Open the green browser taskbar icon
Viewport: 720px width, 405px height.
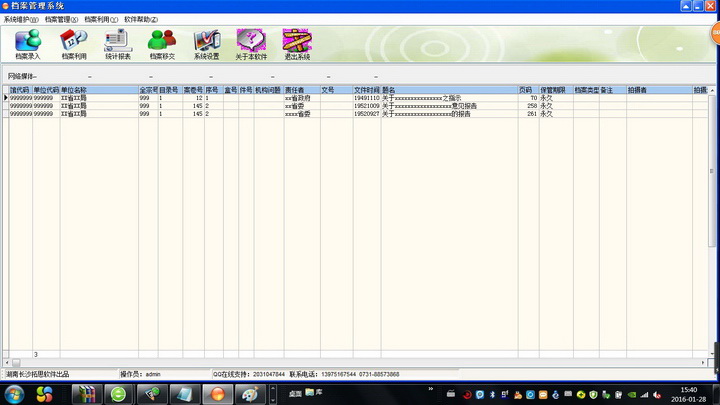click(118, 394)
